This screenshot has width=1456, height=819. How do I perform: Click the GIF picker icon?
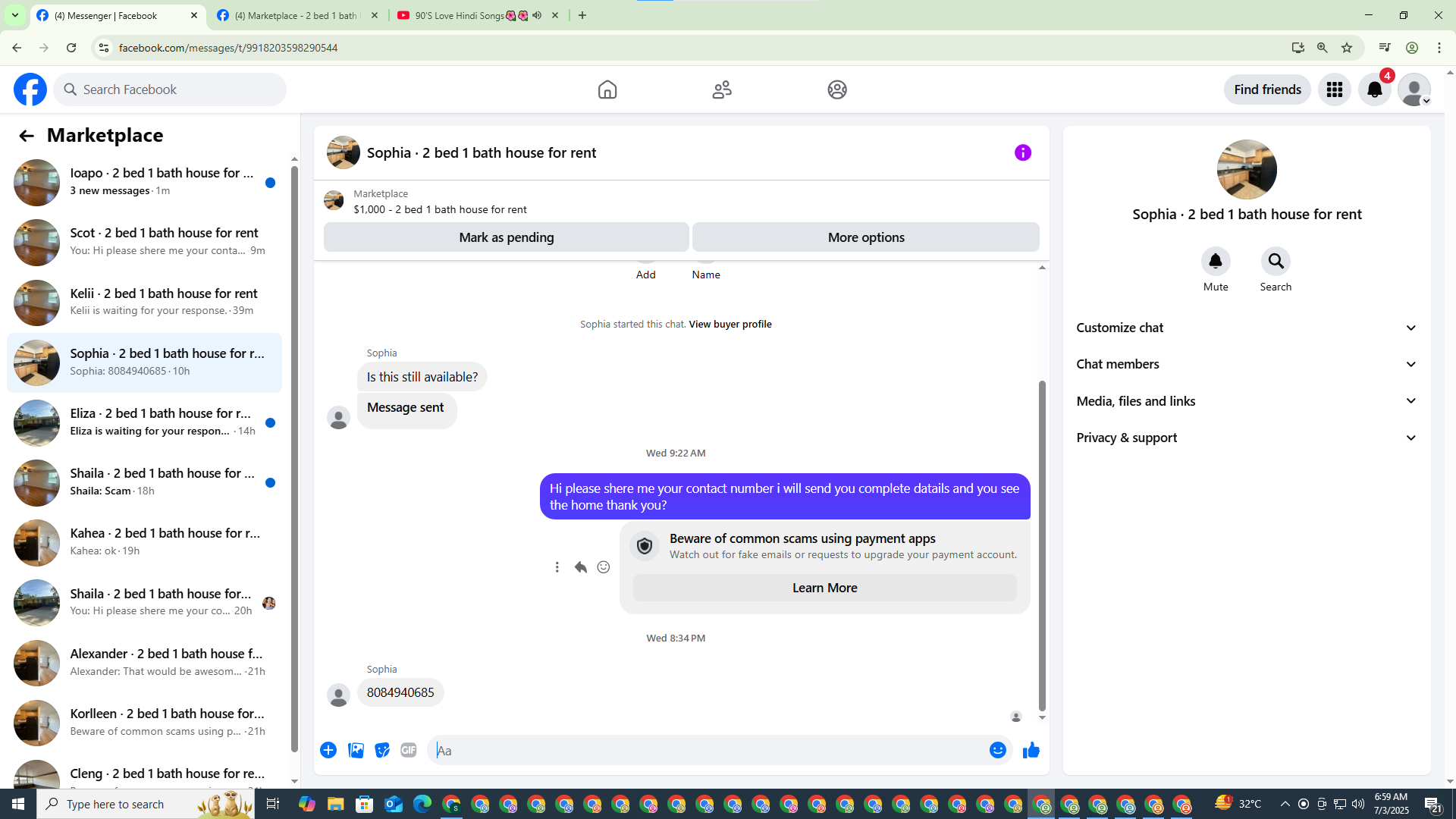click(x=409, y=751)
